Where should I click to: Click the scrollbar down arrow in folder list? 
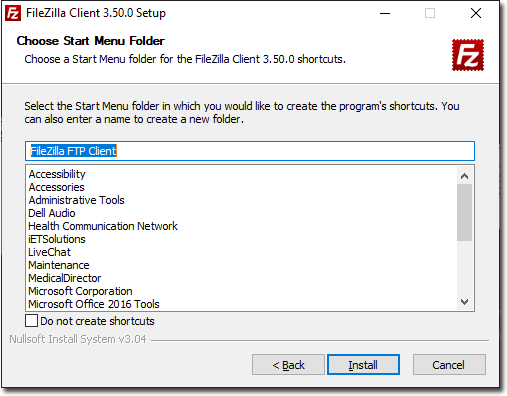pyautogui.click(x=464, y=302)
